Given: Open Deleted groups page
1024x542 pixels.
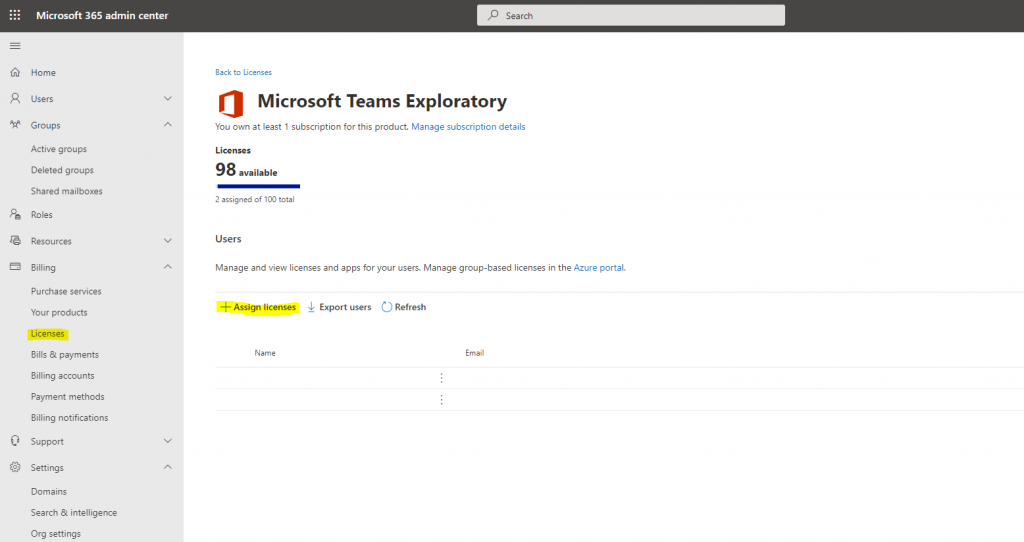Looking at the screenshot, I should pyautogui.click(x=62, y=170).
